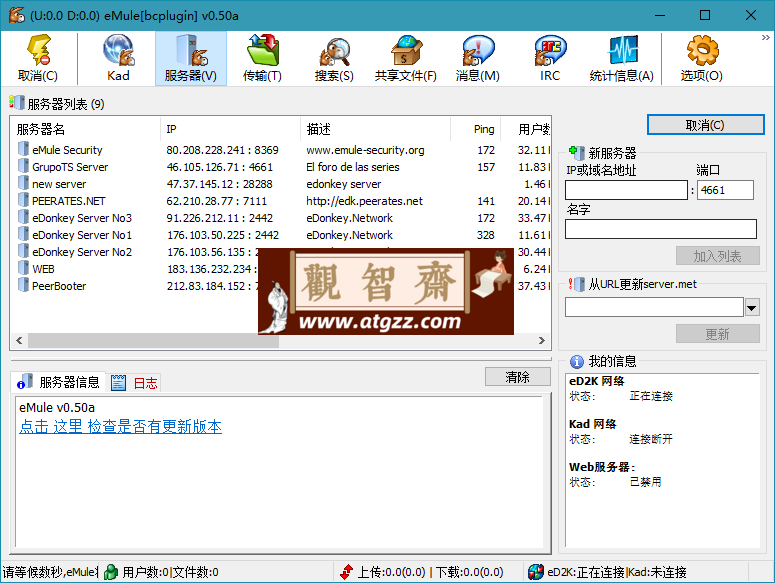
Task: Click the 取消(C) lightning toolbar icon
Action: (38, 58)
